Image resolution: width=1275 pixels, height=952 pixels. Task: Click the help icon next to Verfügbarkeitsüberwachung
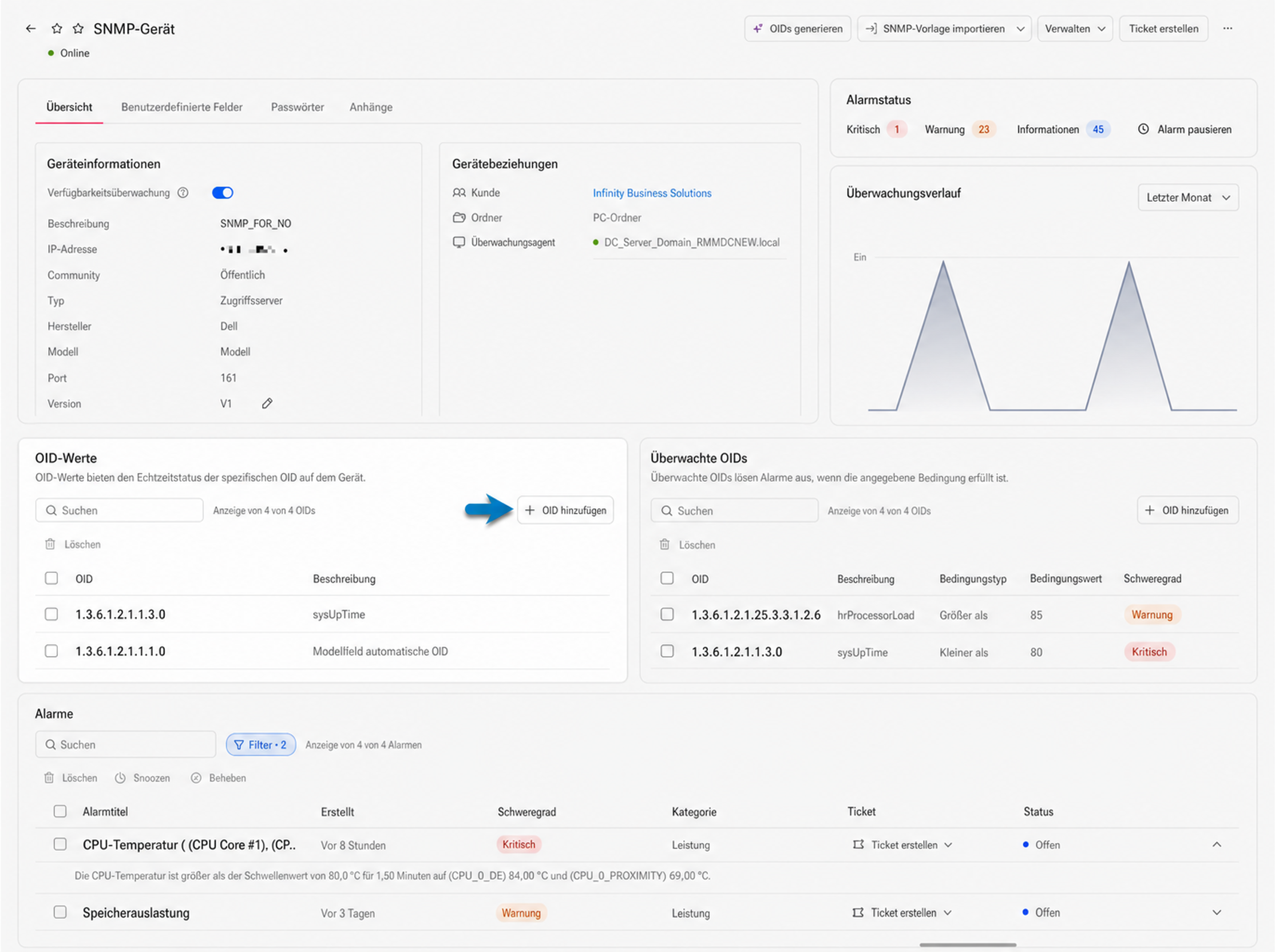click(x=183, y=192)
